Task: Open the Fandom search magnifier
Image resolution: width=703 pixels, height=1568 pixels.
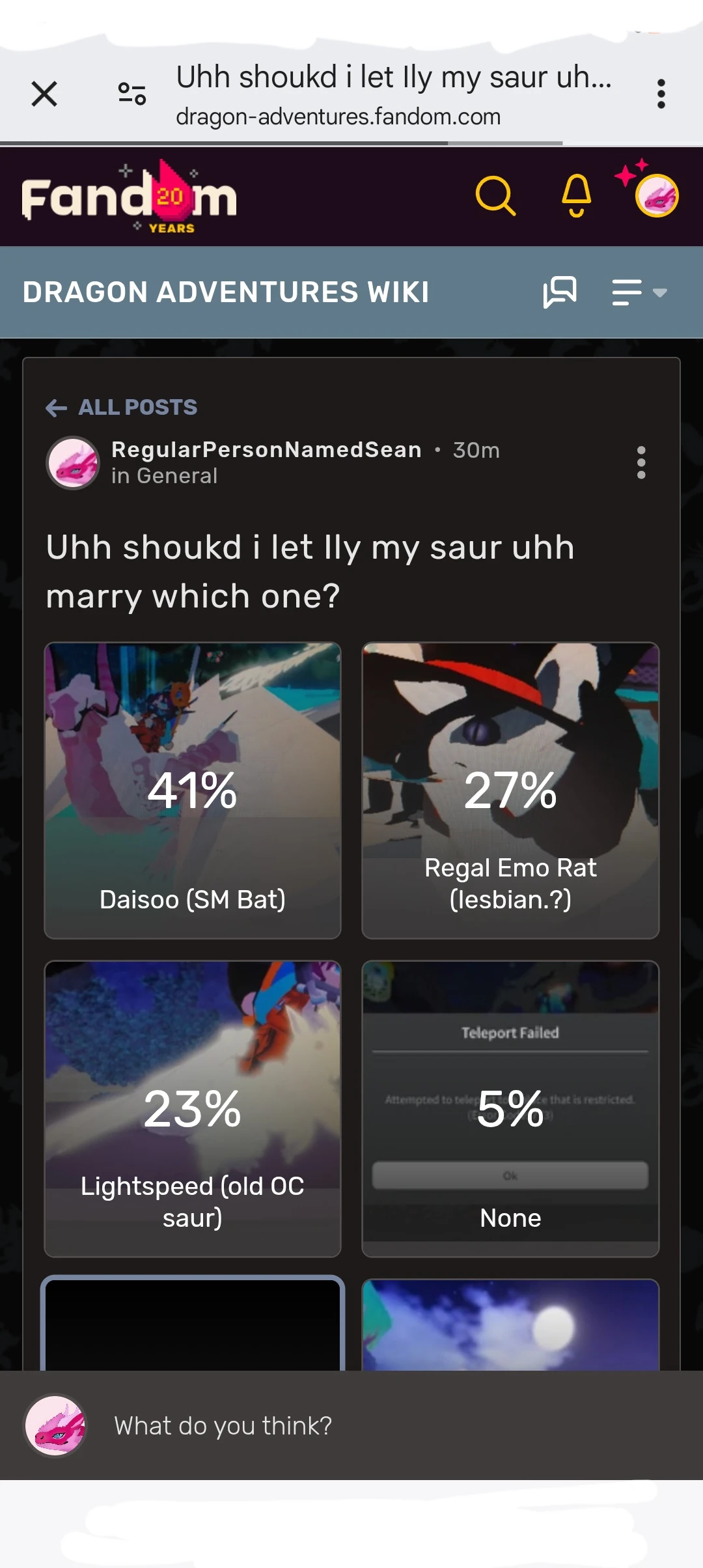Action: (496, 195)
